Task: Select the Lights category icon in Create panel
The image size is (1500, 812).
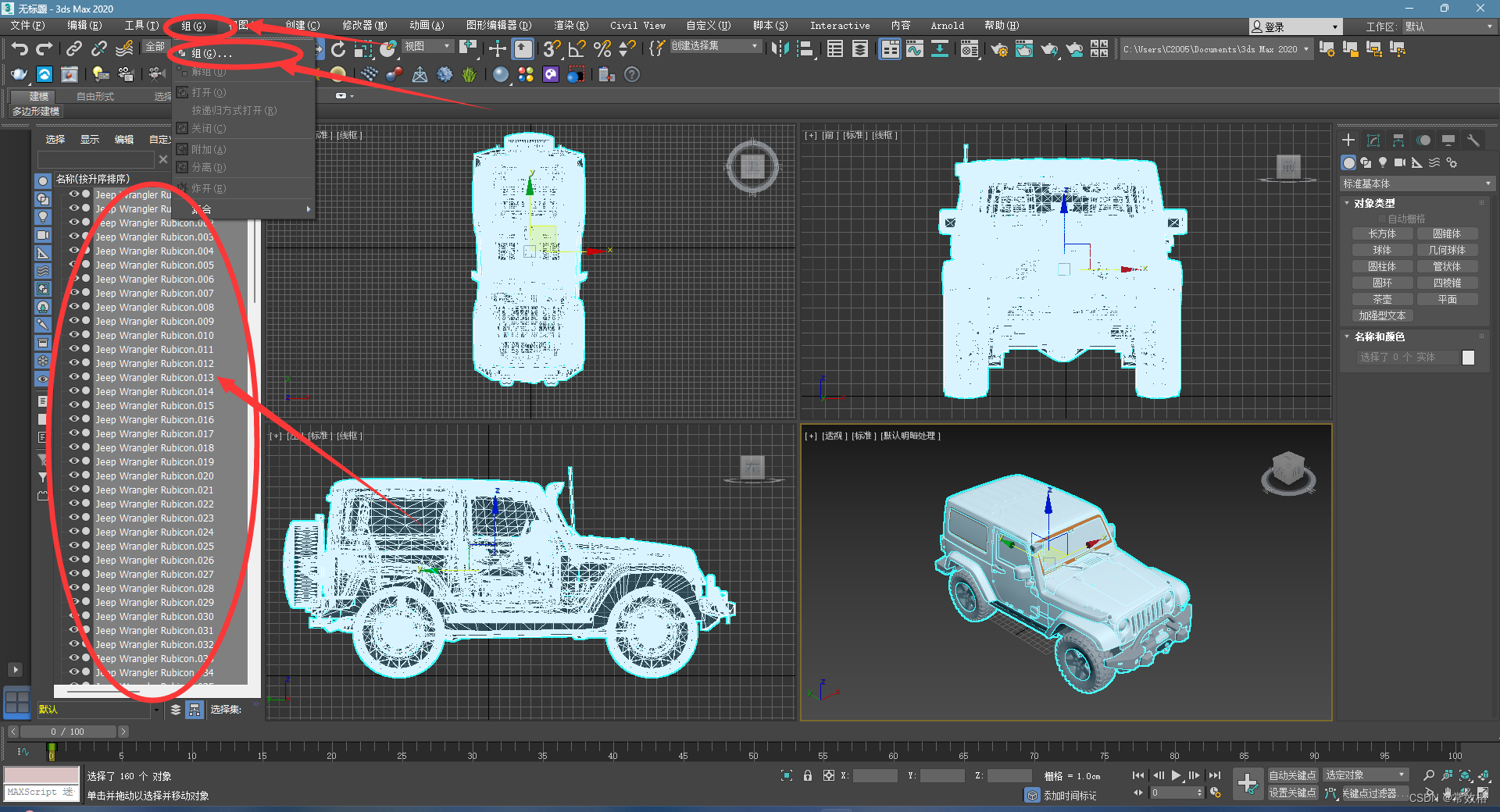Action: point(1383,162)
